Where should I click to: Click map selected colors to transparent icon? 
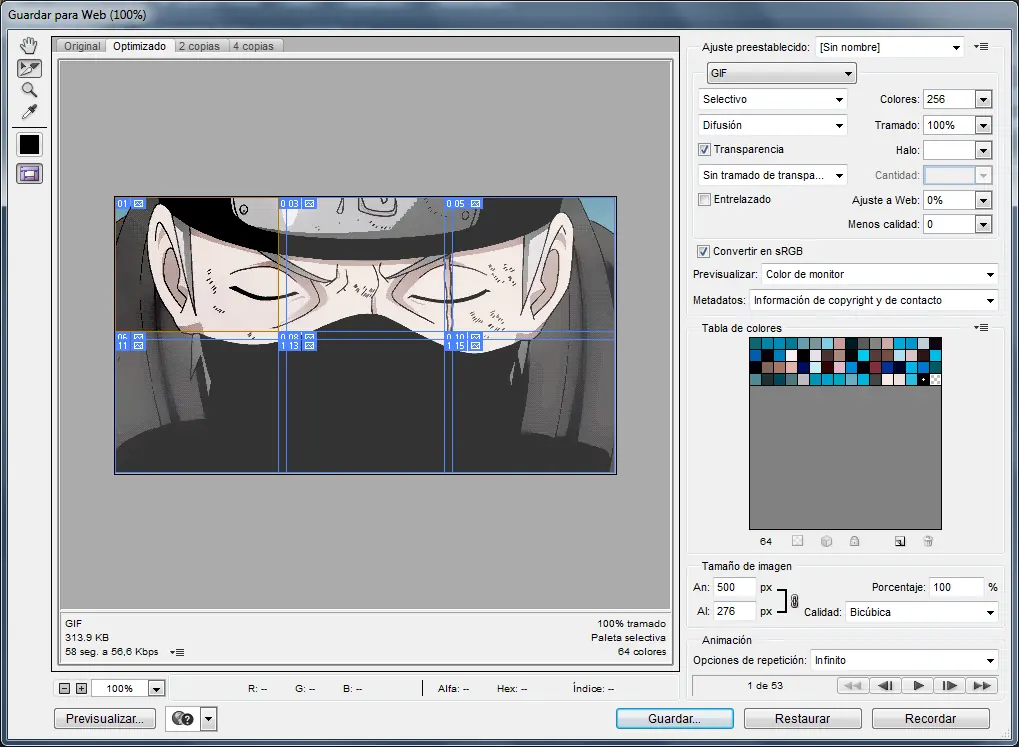coord(797,541)
